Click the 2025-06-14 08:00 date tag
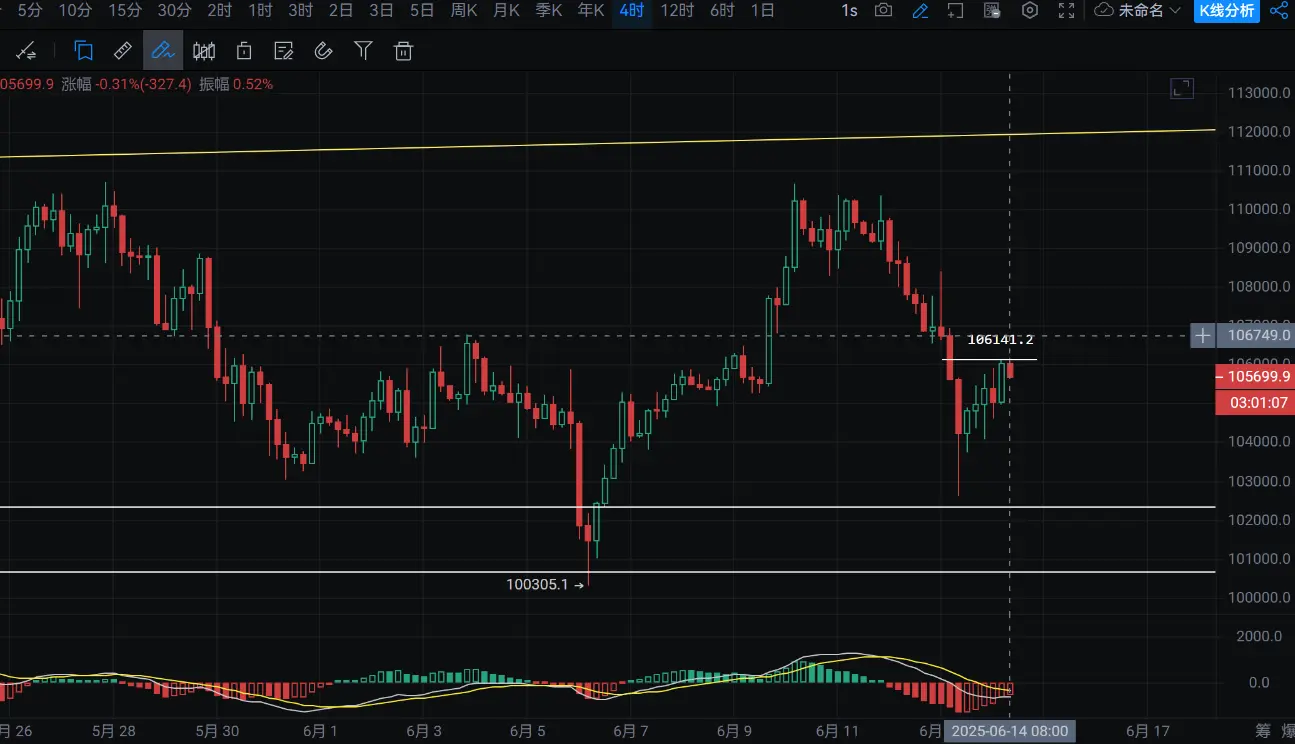Viewport: 1295px width, 744px height. [1010, 731]
